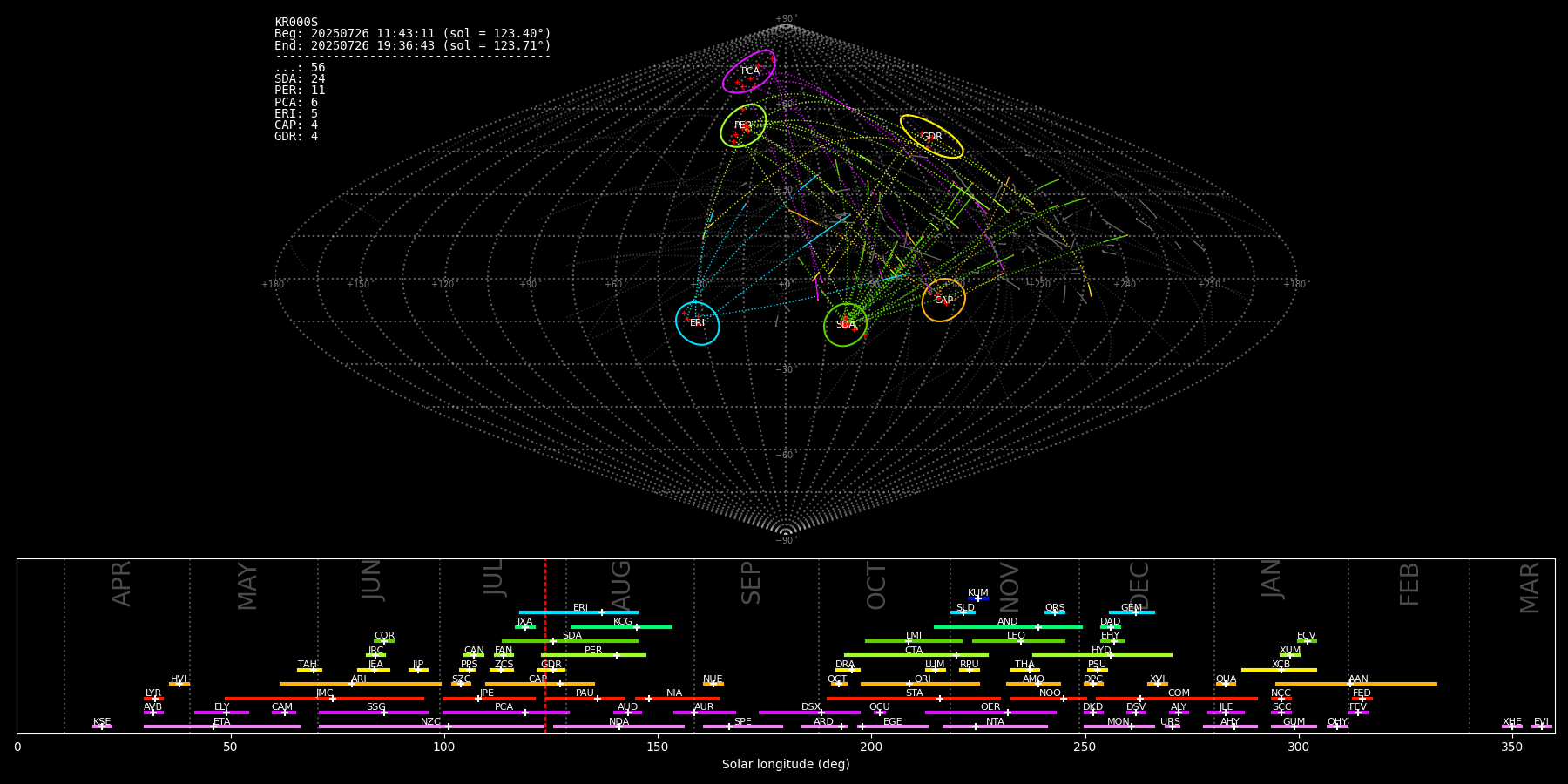The image size is (1568, 784).
Task: Click the 'PER: 11' count entry
Action: (300, 91)
